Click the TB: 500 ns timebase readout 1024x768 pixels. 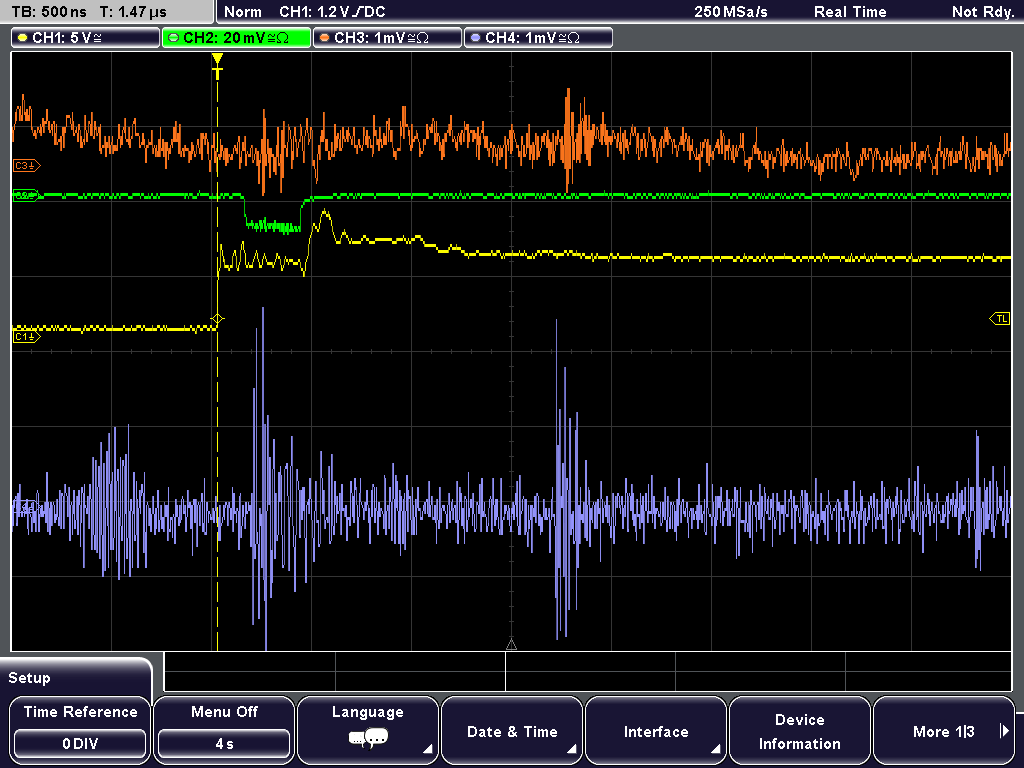point(49,12)
